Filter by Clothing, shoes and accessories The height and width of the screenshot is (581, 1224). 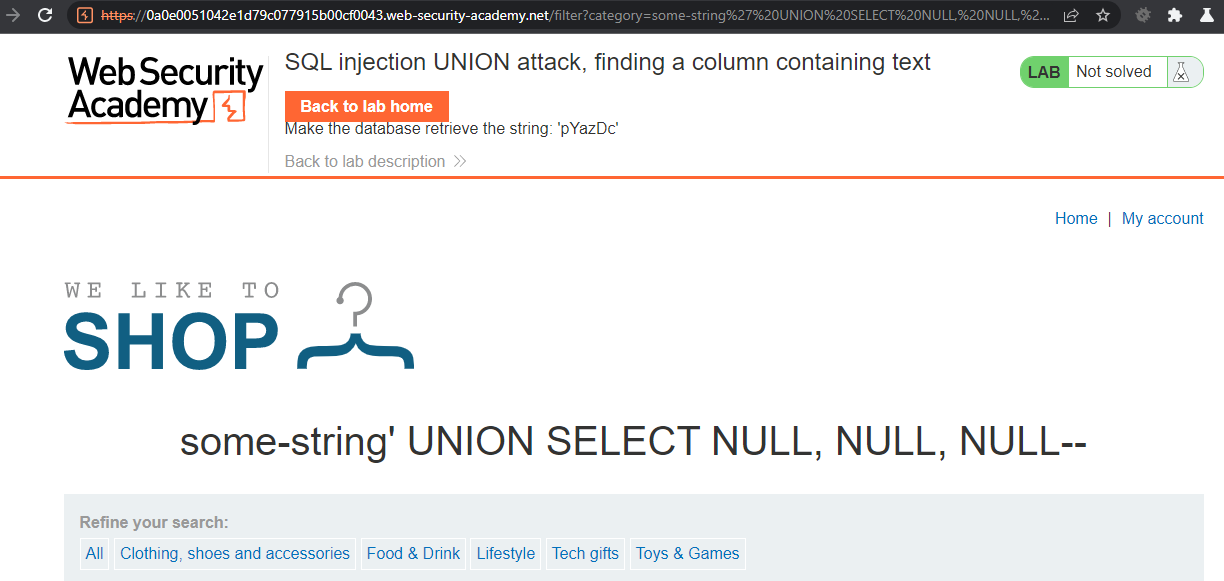tap(235, 553)
